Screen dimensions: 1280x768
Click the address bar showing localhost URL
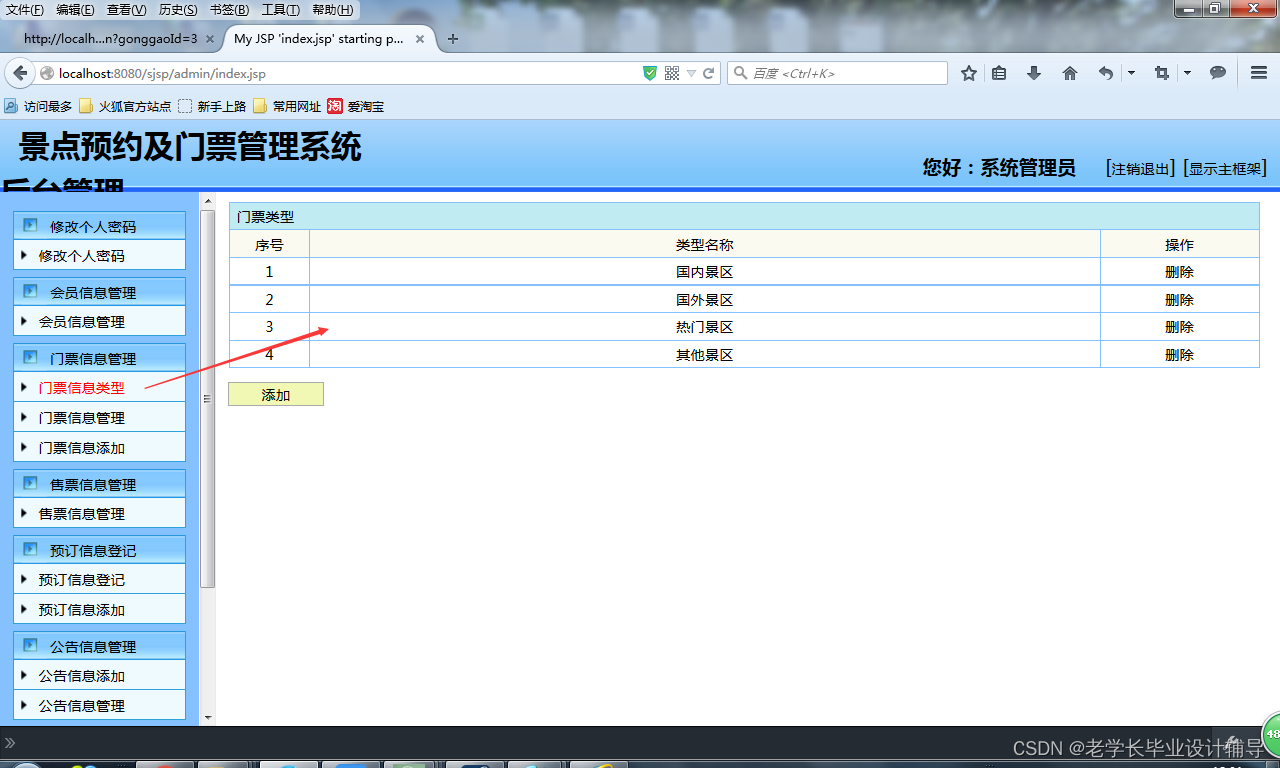300,72
